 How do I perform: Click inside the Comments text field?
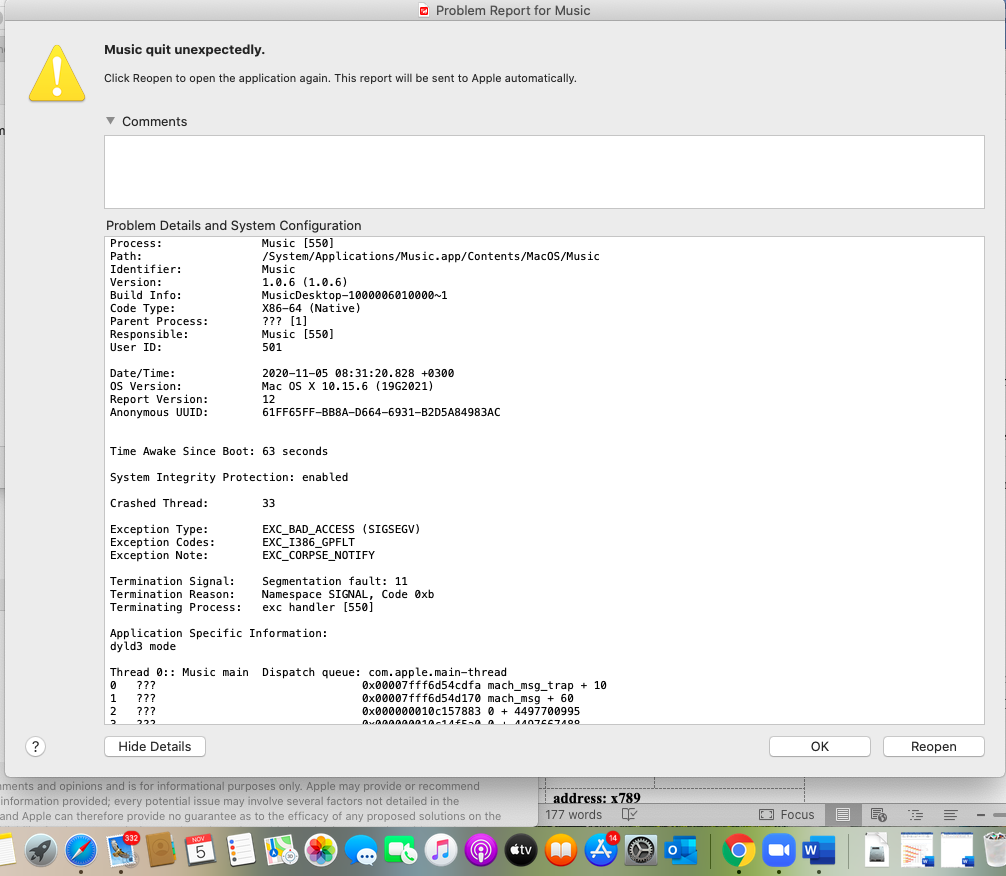(544, 172)
